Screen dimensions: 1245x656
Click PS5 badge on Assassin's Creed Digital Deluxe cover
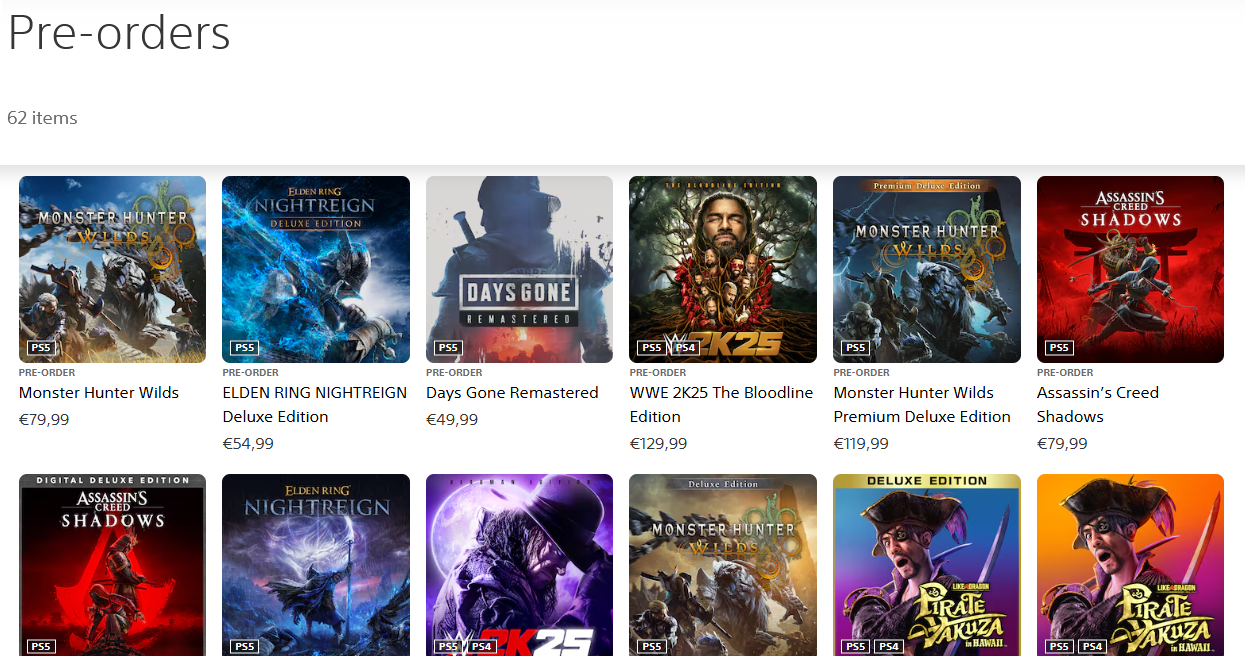click(41, 647)
